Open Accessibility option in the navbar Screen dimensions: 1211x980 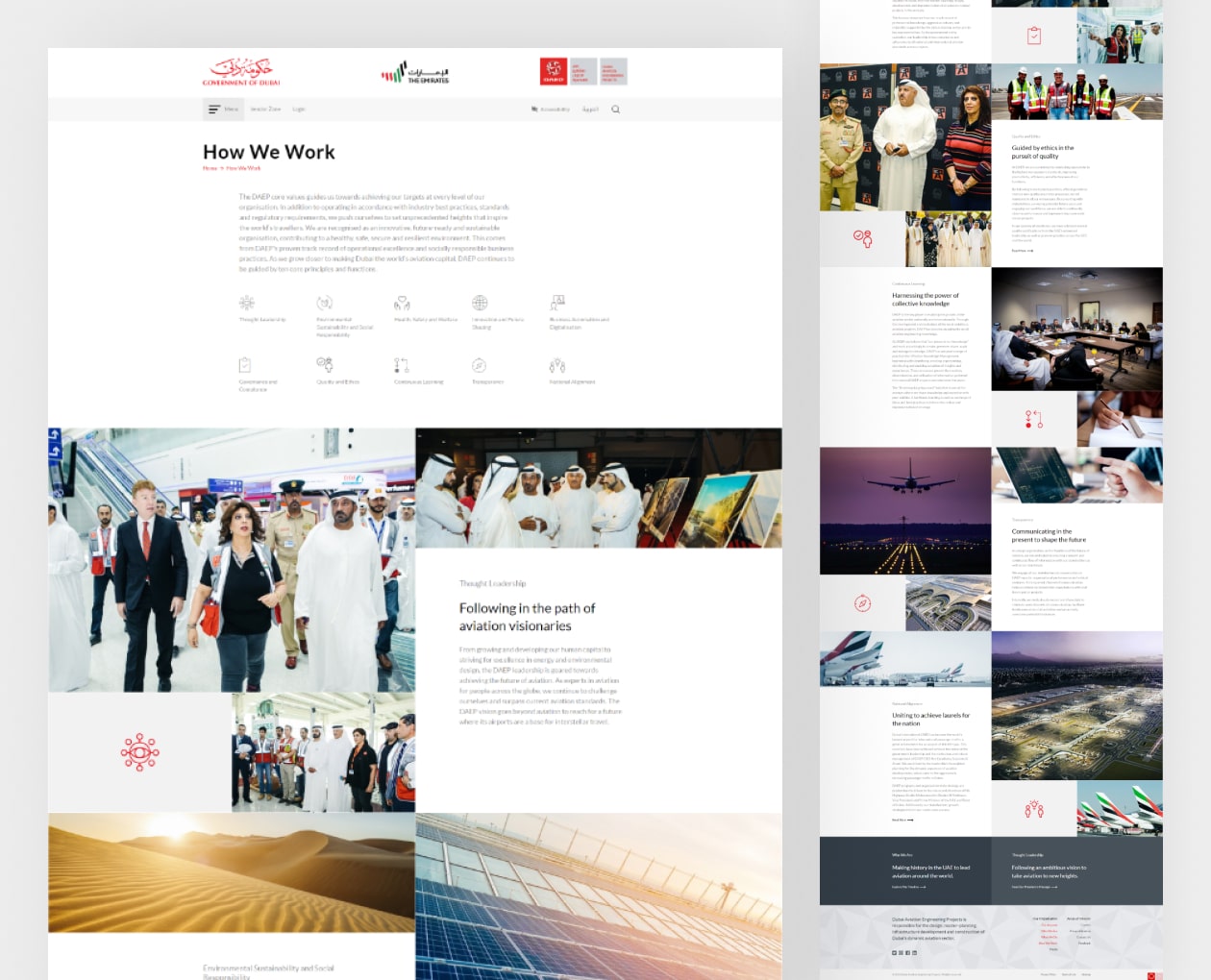551,110
